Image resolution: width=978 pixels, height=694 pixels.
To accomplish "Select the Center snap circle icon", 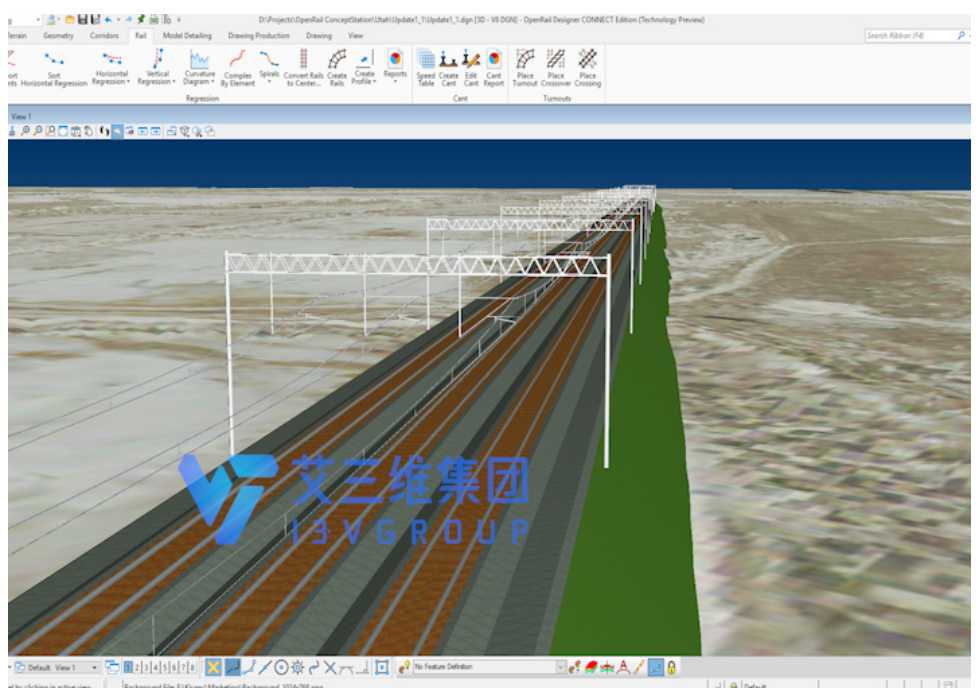I will pos(281,667).
